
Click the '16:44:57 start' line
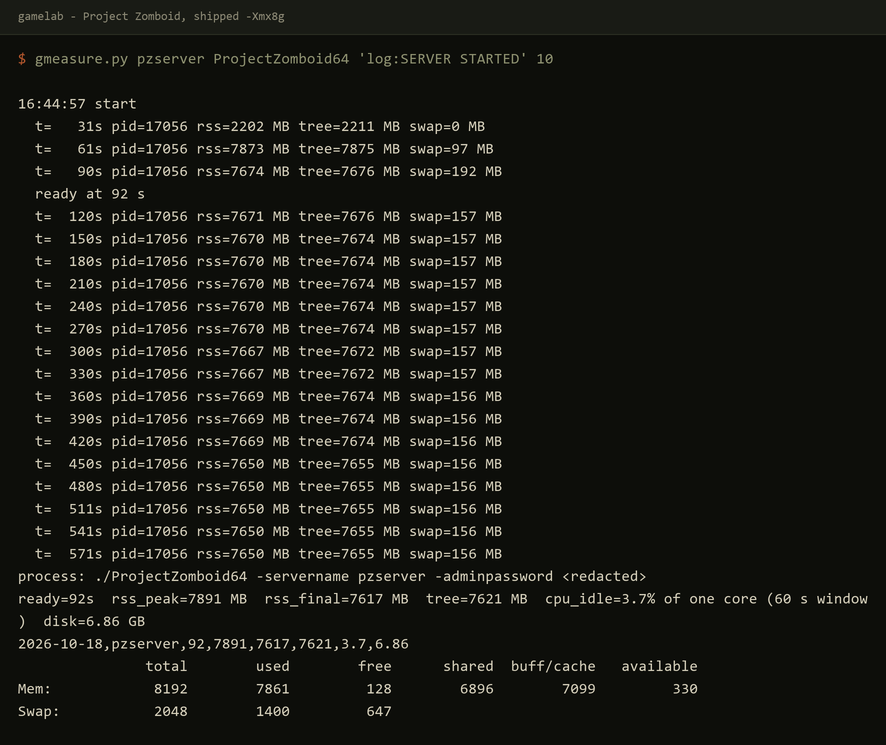[77, 104]
